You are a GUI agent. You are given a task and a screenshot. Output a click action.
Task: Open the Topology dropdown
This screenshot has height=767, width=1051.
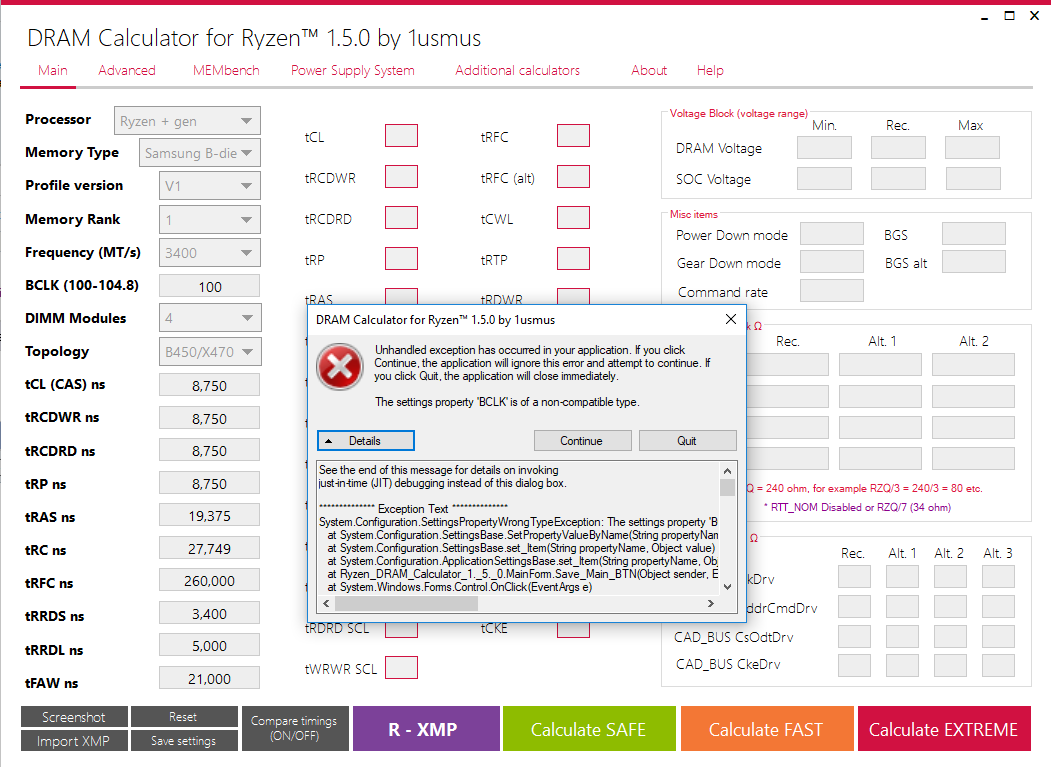[210, 351]
